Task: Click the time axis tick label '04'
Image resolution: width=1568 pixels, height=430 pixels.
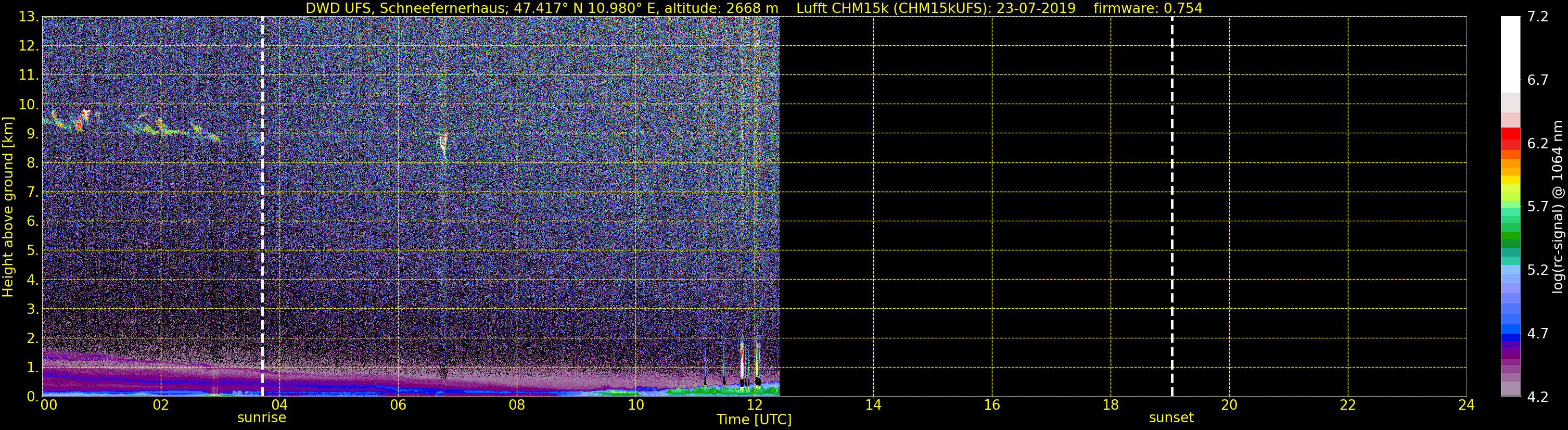Action: point(279,405)
